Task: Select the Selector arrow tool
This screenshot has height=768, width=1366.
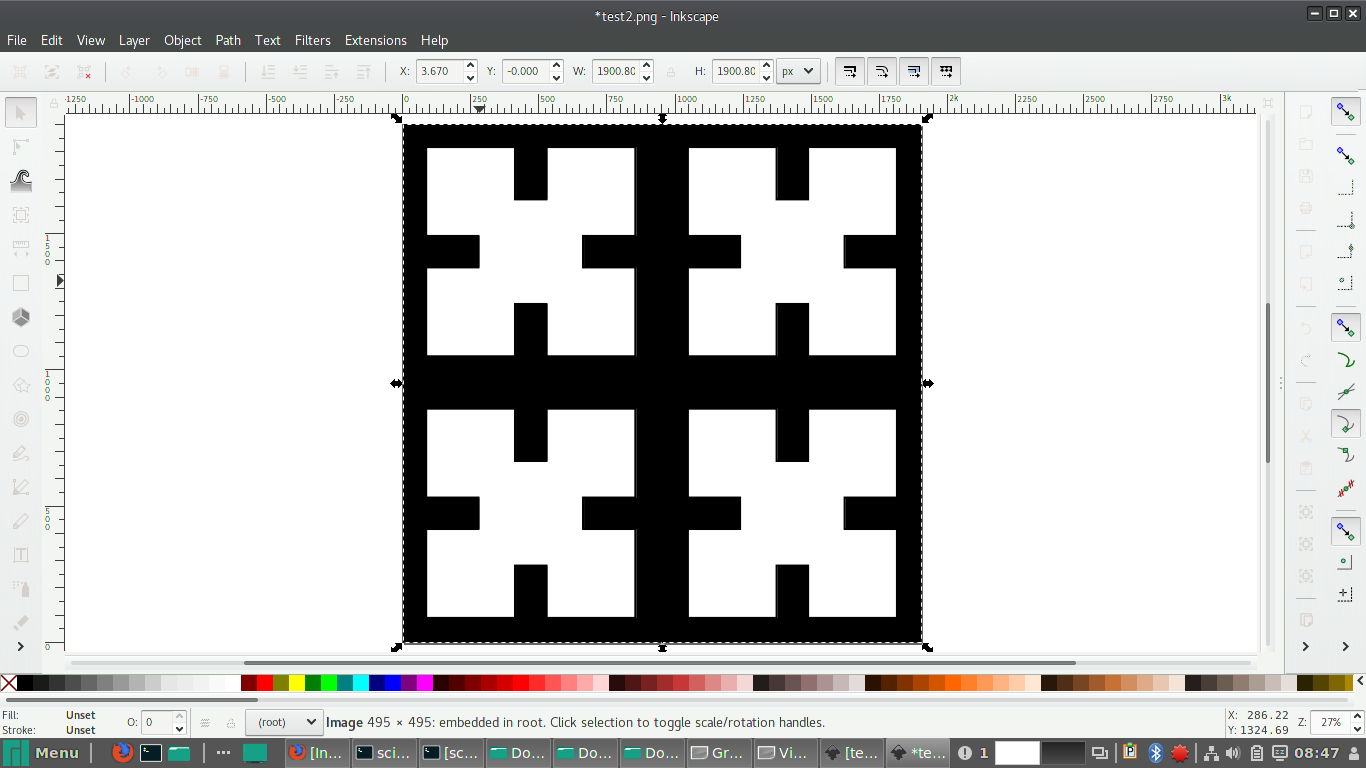Action: tap(21, 112)
